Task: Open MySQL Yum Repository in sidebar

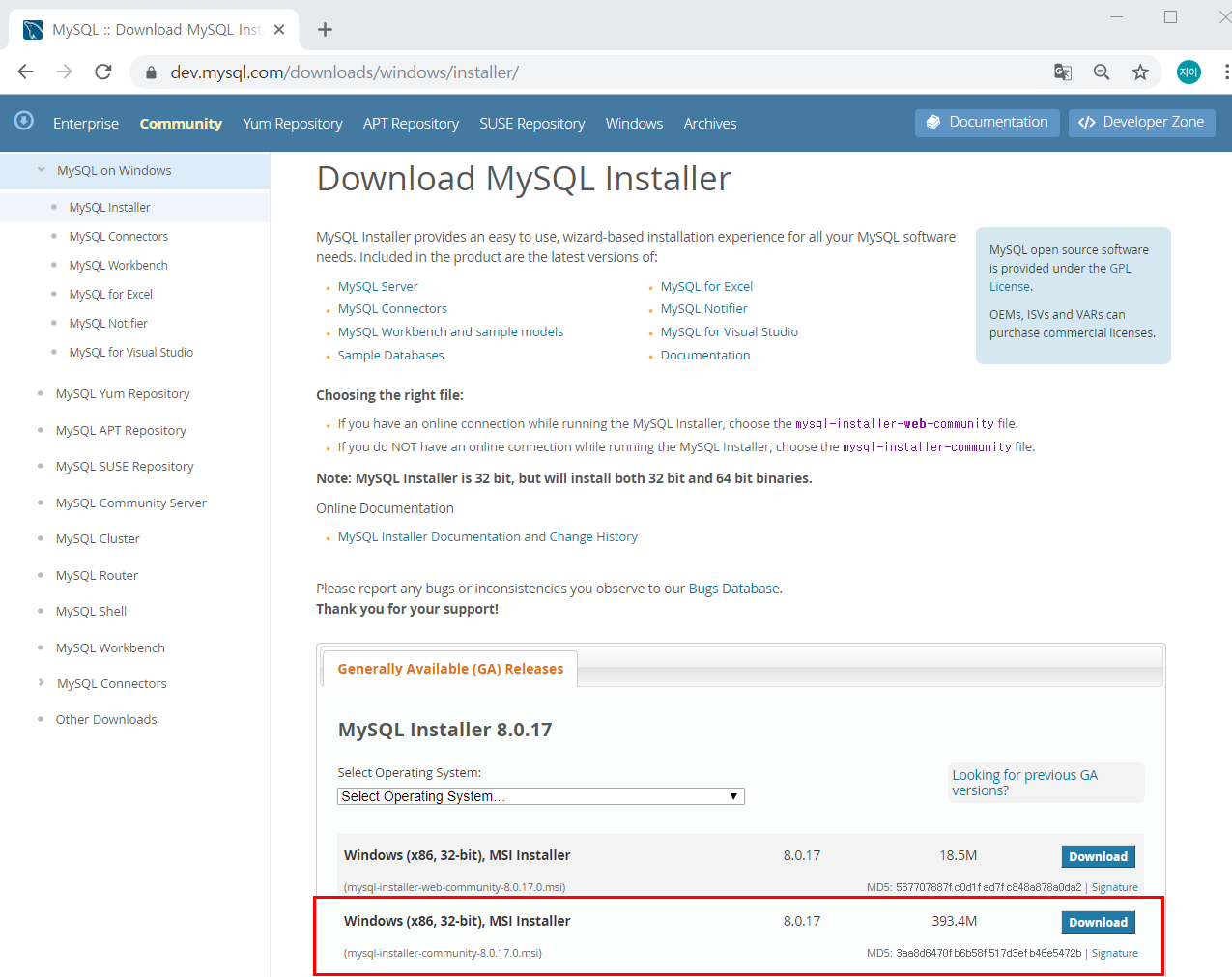Action: coord(123,394)
